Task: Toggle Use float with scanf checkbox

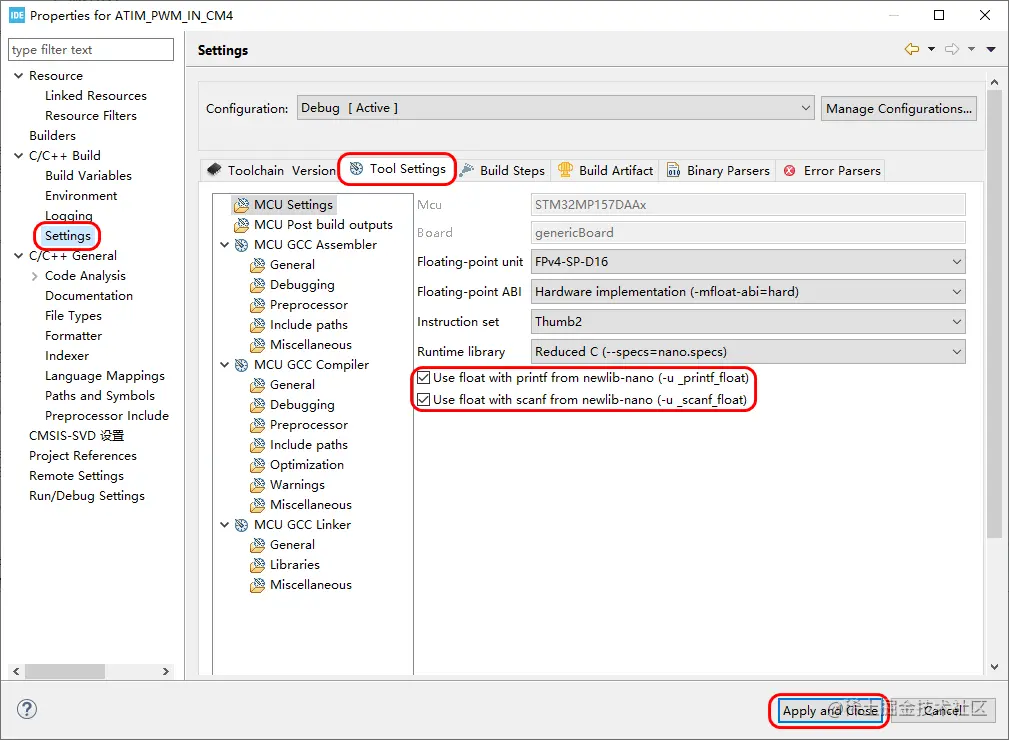Action: pyautogui.click(x=423, y=400)
